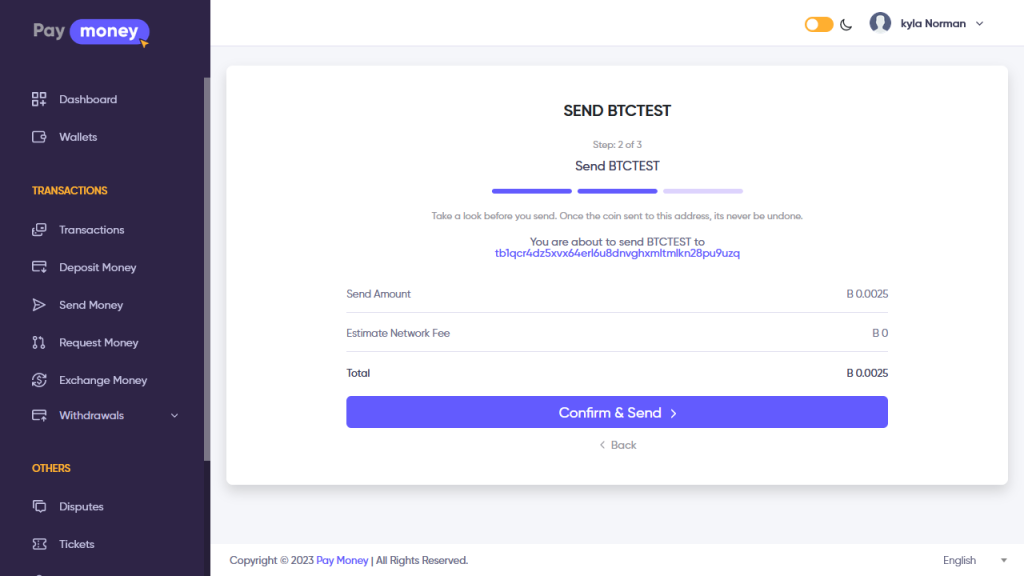Viewport: 1024px width, 576px height.
Task: Click the Request Money icon
Action: pos(39,343)
